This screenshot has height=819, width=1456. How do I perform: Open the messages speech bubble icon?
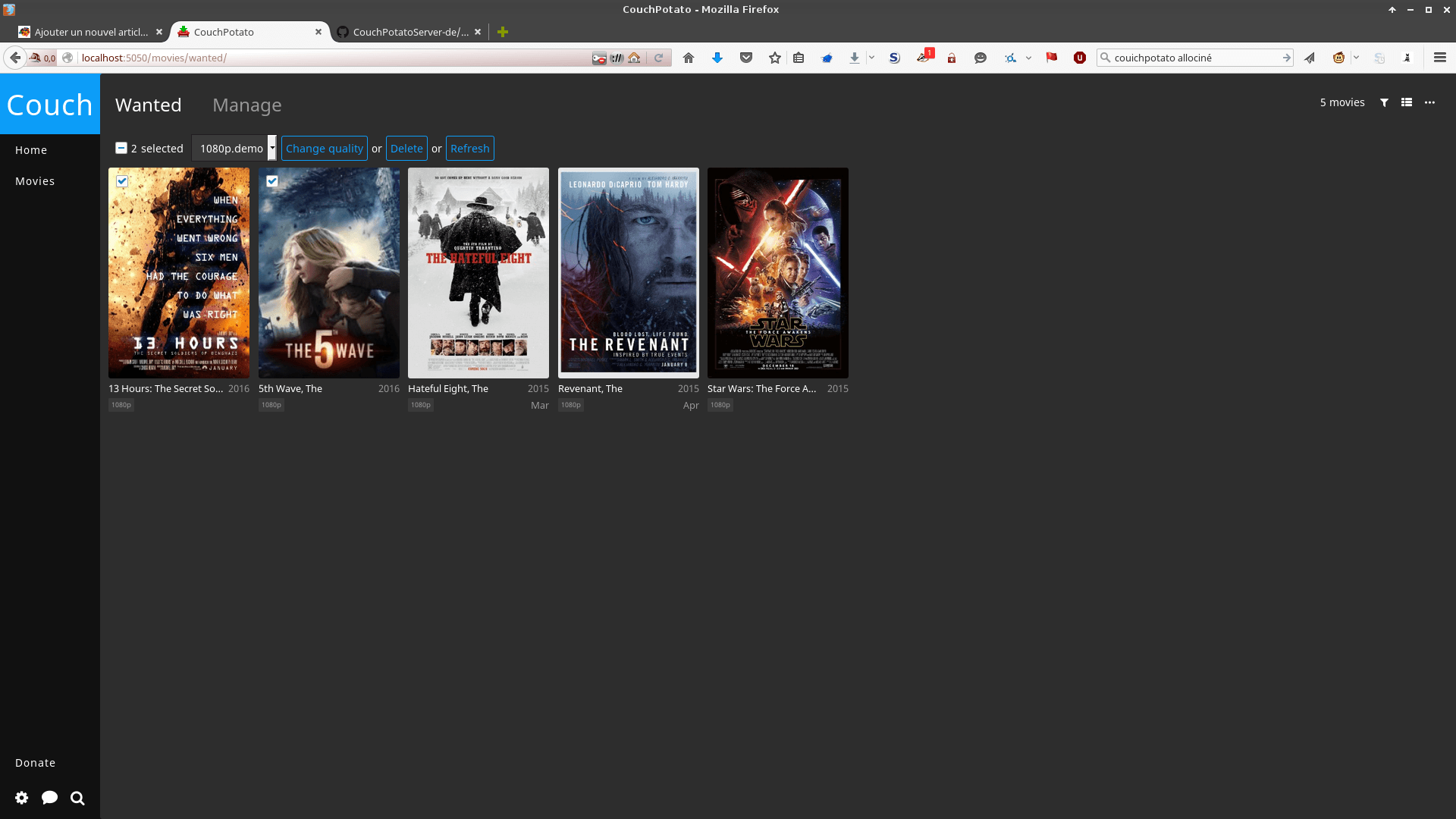point(50,798)
